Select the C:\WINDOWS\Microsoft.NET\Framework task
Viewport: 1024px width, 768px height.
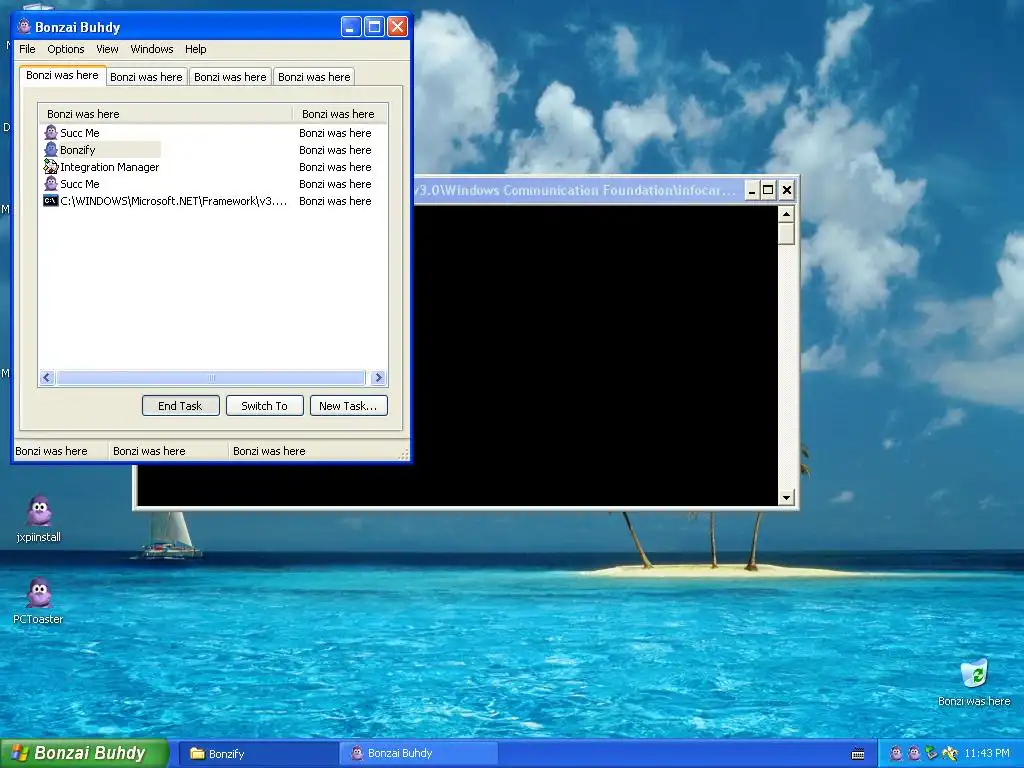[x=174, y=200]
